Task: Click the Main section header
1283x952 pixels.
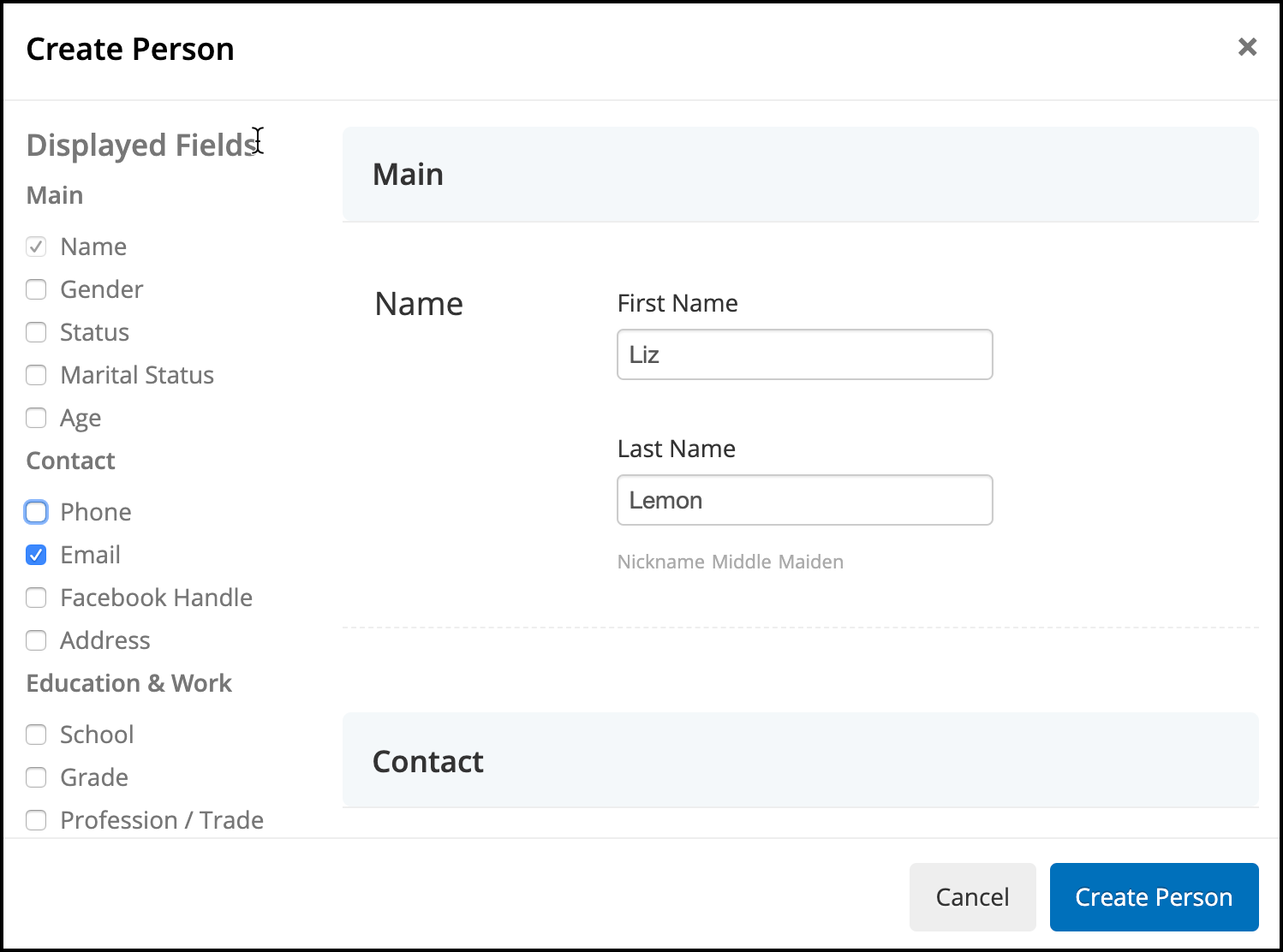Action: (800, 174)
